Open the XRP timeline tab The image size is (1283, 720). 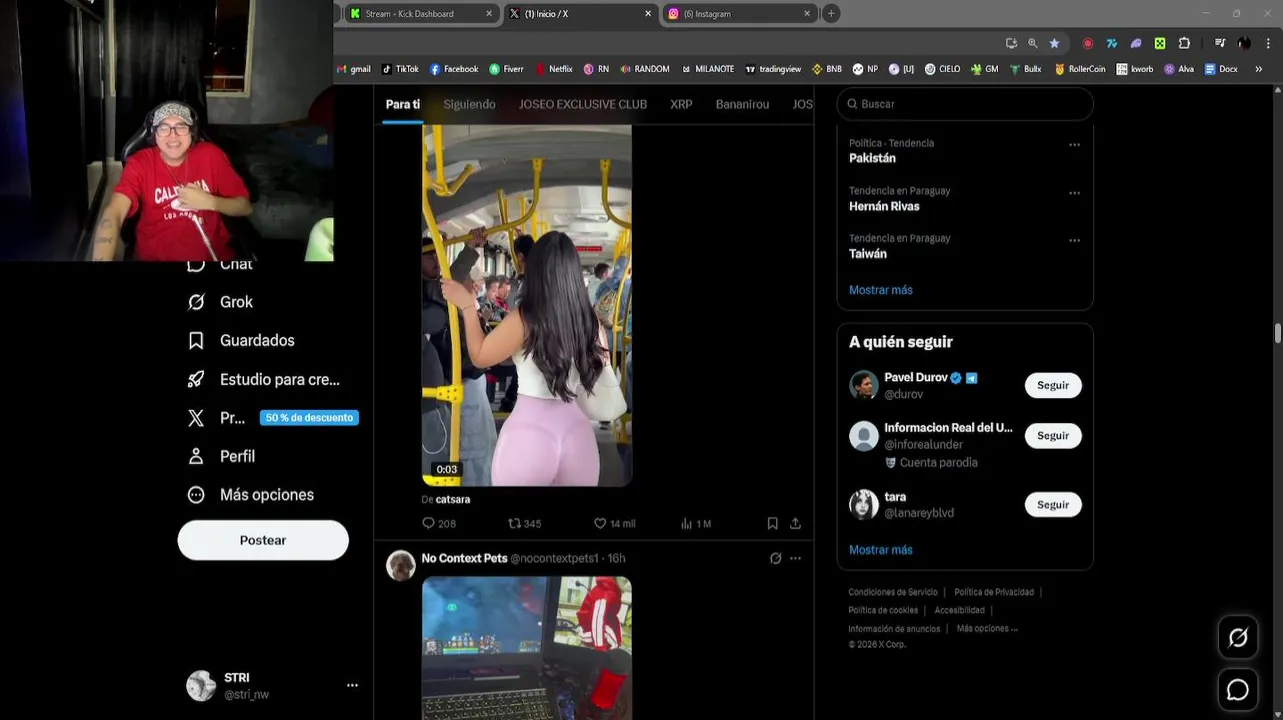click(681, 104)
